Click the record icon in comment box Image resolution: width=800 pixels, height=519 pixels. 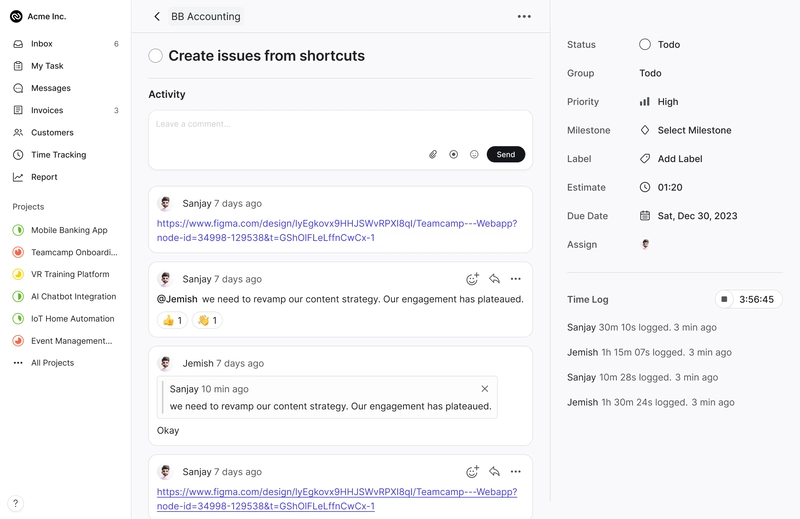pos(453,154)
